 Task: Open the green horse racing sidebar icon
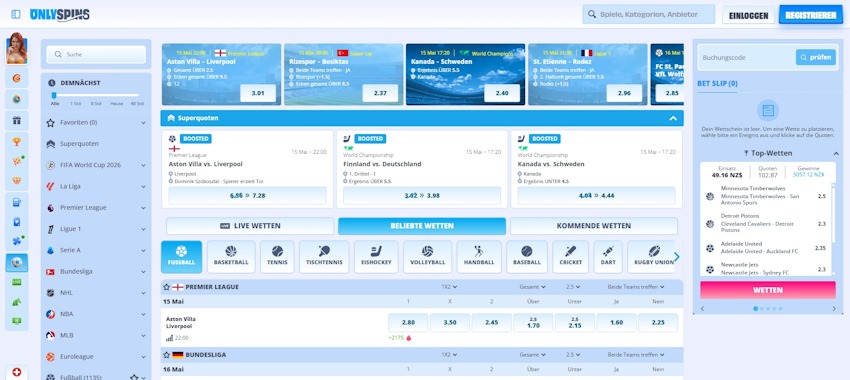pyautogui.click(x=17, y=301)
